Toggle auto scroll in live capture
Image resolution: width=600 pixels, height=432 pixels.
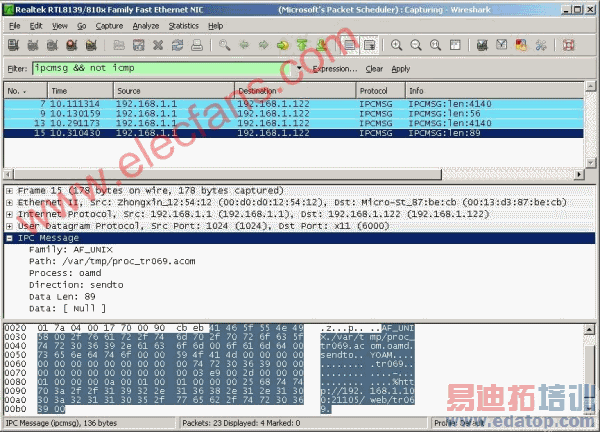(369, 45)
